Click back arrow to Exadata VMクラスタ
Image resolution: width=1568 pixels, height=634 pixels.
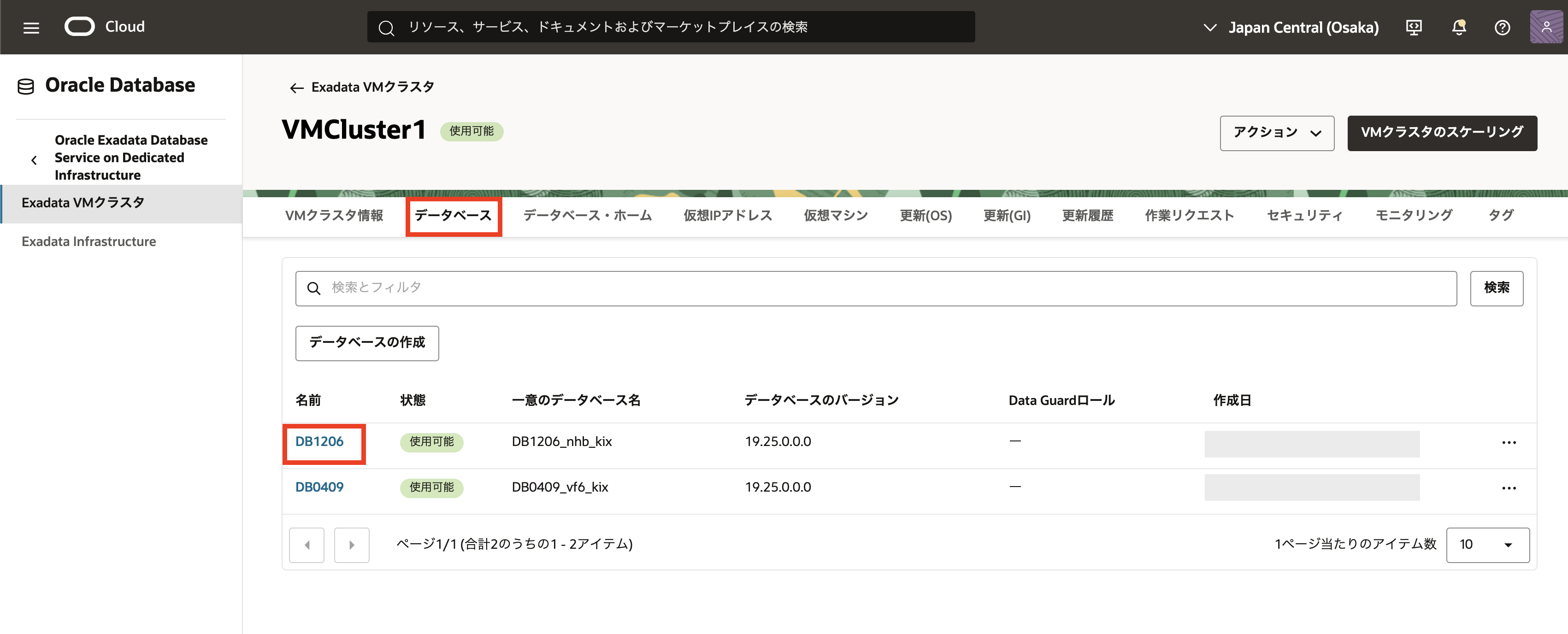[296, 88]
